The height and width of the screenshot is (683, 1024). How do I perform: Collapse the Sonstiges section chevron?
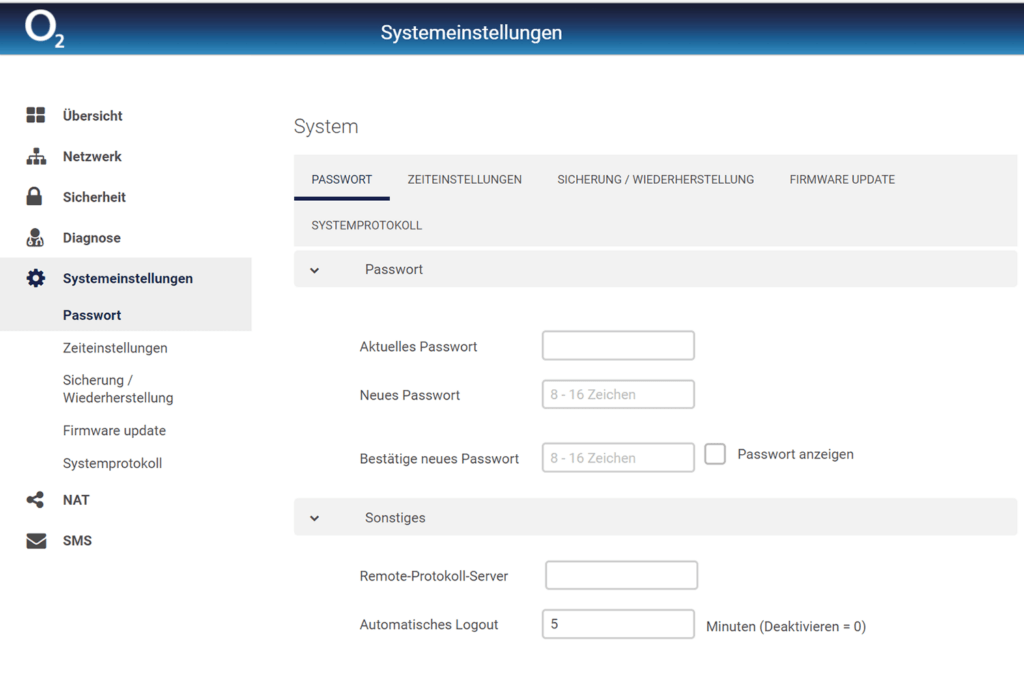[315, 518]
